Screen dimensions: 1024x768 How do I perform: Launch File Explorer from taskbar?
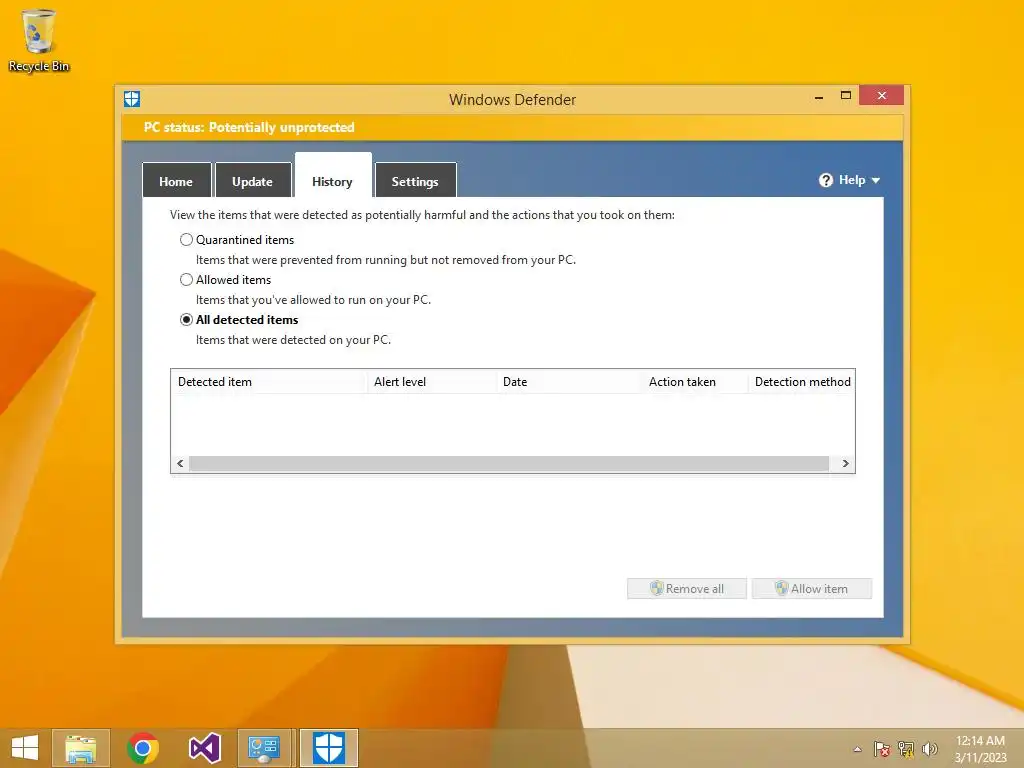tap(81, 748)
